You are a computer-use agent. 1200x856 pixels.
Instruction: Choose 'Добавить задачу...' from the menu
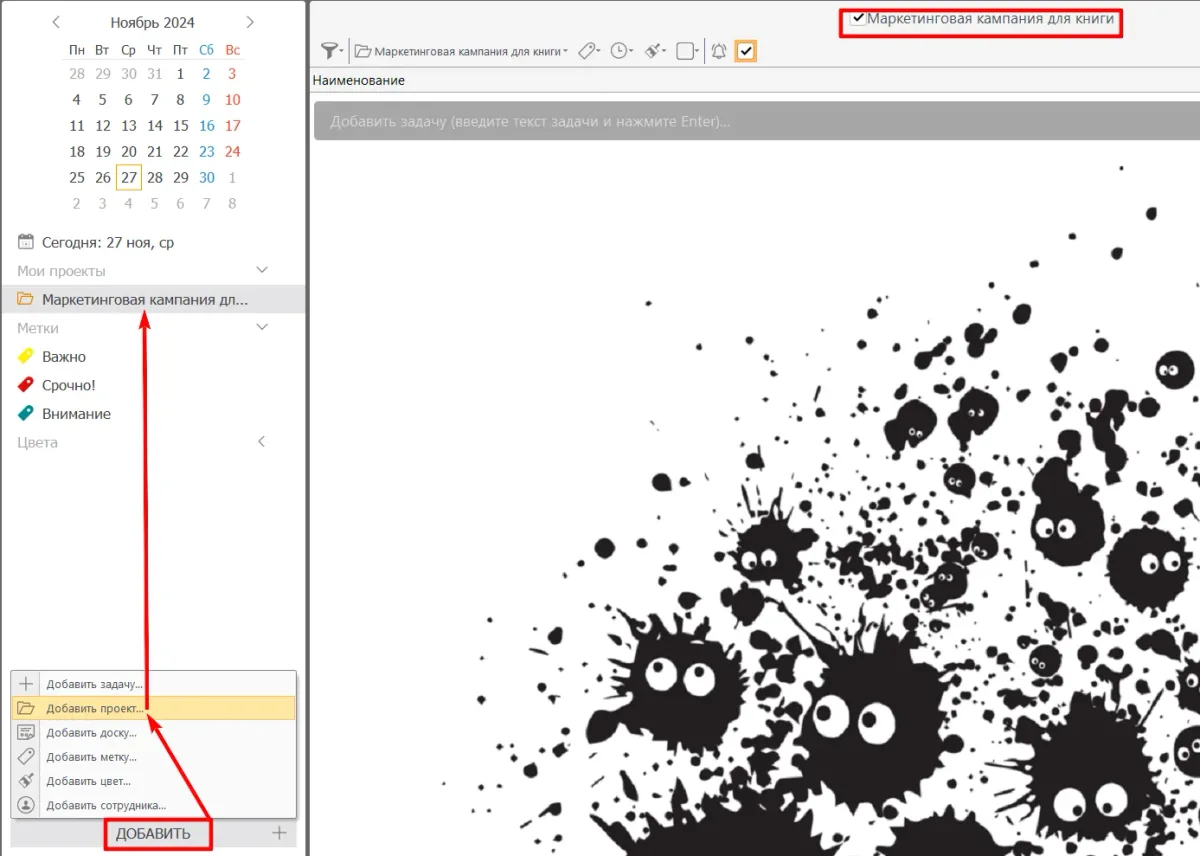pos(95,685)
